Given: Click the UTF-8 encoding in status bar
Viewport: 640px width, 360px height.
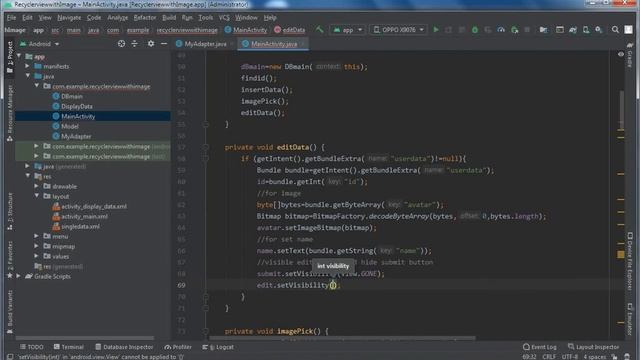Looking at the screenshot, I should pos(569,357).
